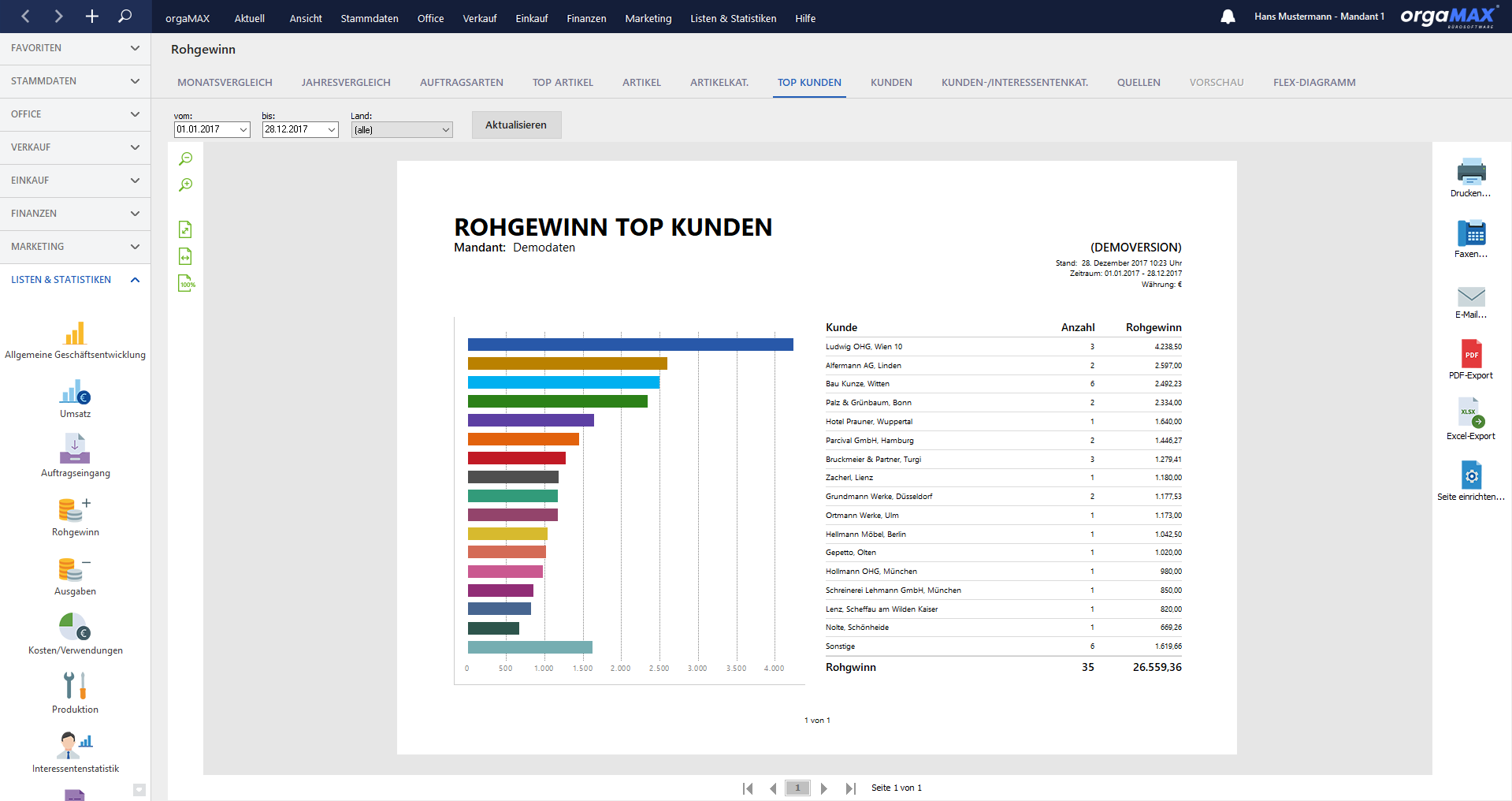Click the Excel-Export icon

pyautogui.click(x=1471, y=413)
